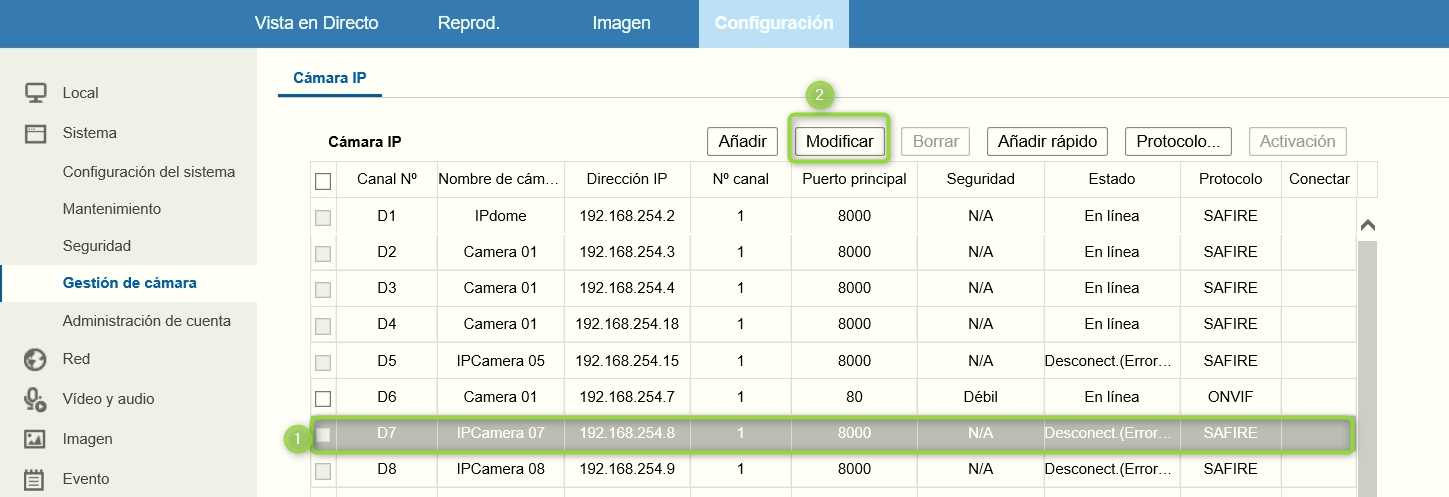Click the Imagen picture icon
The image size is (1449, 497).
click(x=36, y=439)
